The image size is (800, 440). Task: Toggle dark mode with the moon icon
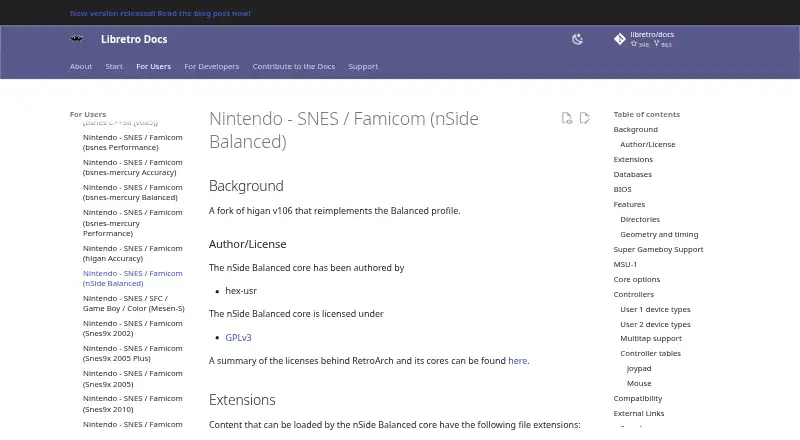577,39
